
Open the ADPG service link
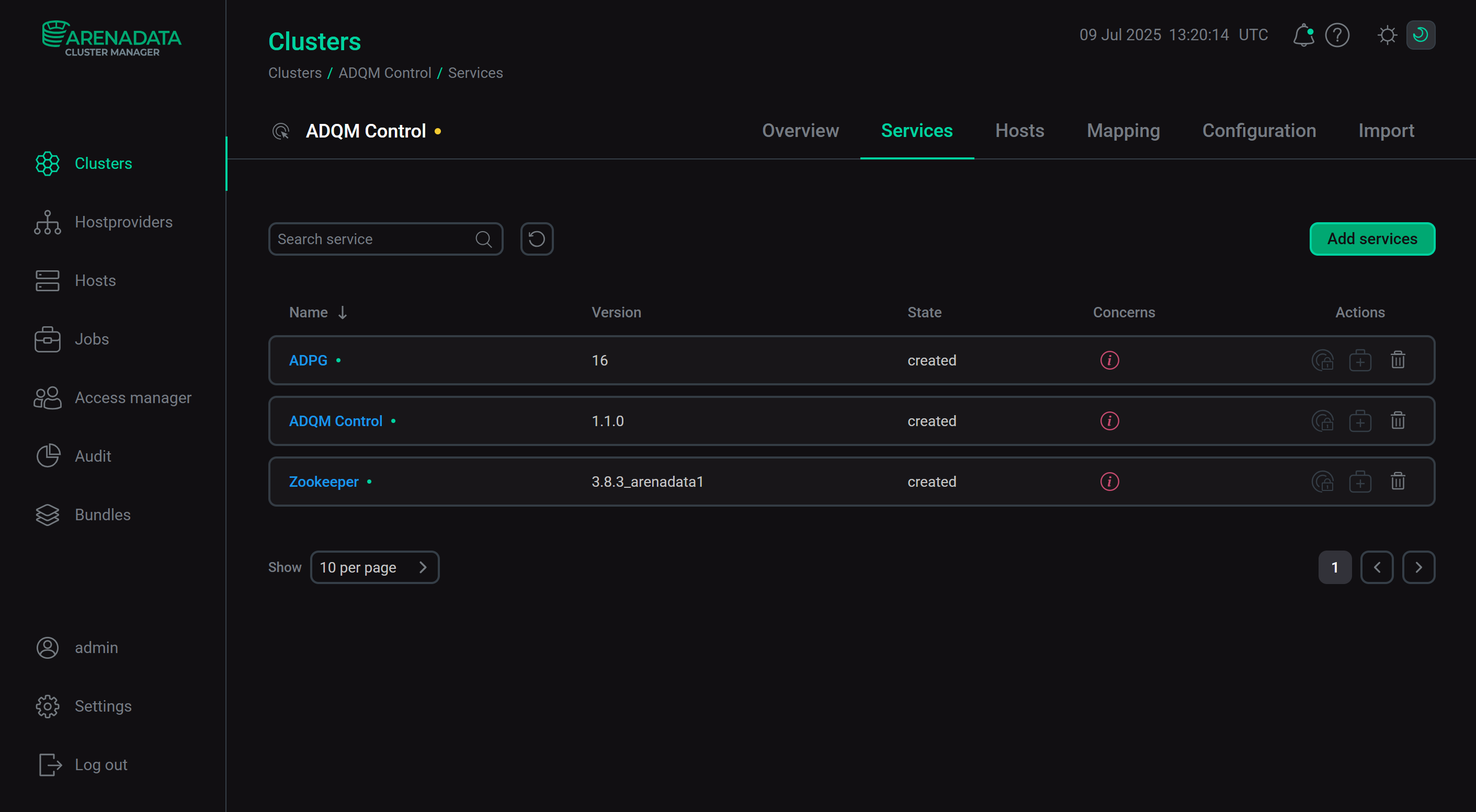tap(308, 360)
